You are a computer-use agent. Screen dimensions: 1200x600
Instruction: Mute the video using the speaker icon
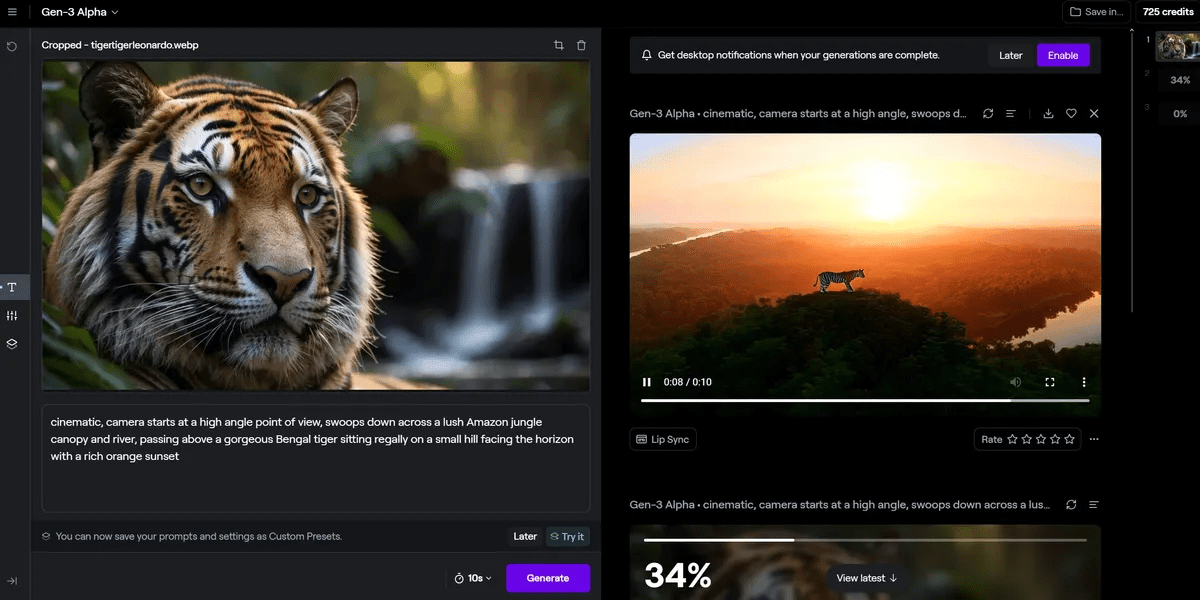(1015, 382)
